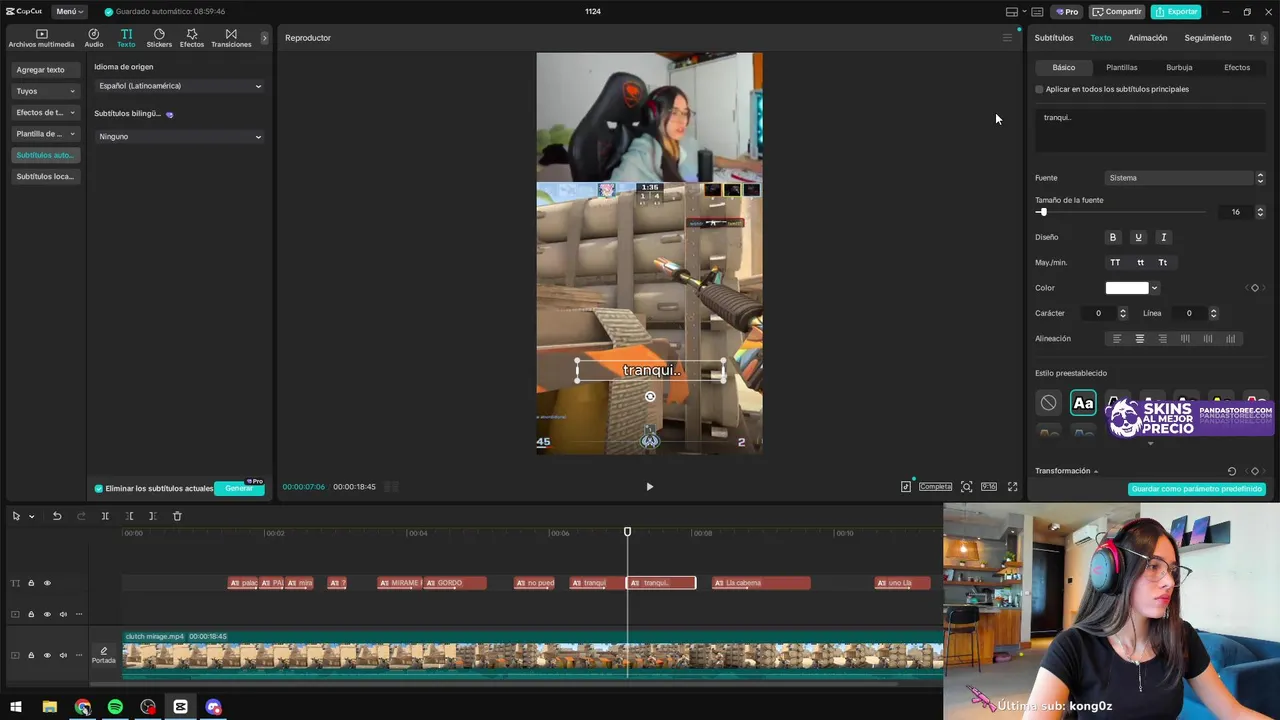Lock the empty middle video track
The height and width of the screenshot is (720, 1280).
click(31, 614)
